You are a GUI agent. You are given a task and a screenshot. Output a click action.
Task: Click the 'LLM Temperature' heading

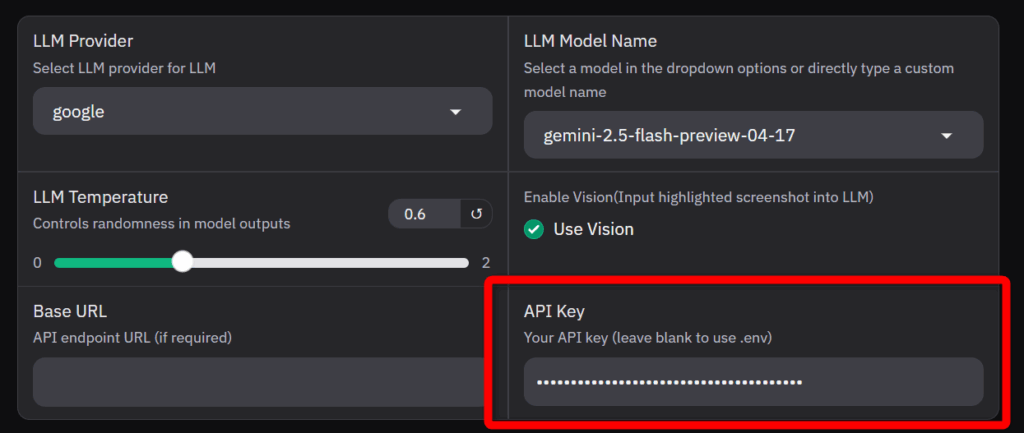(100, 197)
